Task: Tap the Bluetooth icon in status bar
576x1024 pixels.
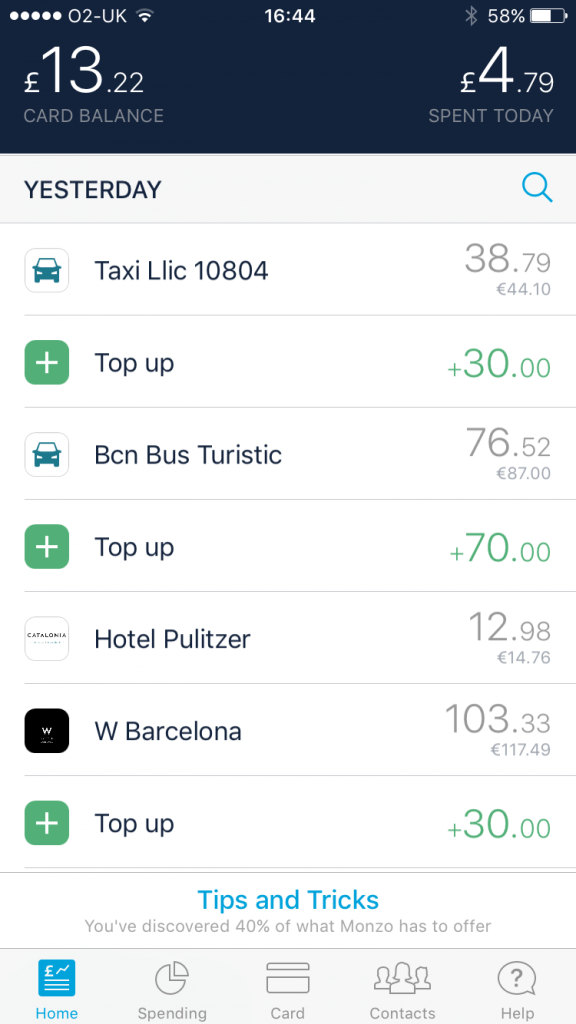Action: click(471, 16)
